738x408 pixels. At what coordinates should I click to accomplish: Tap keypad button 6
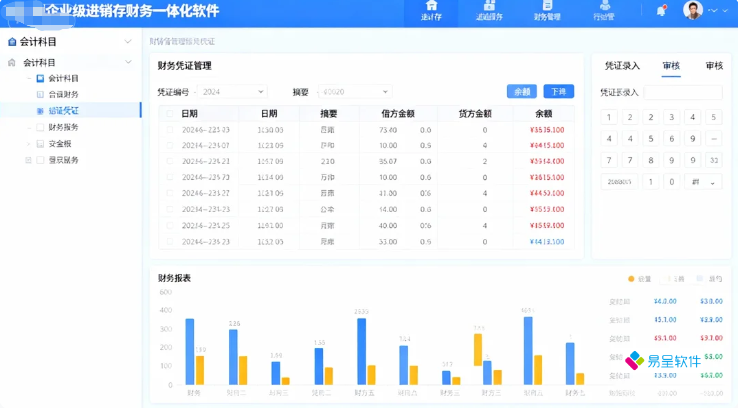(x=672, y=139)
